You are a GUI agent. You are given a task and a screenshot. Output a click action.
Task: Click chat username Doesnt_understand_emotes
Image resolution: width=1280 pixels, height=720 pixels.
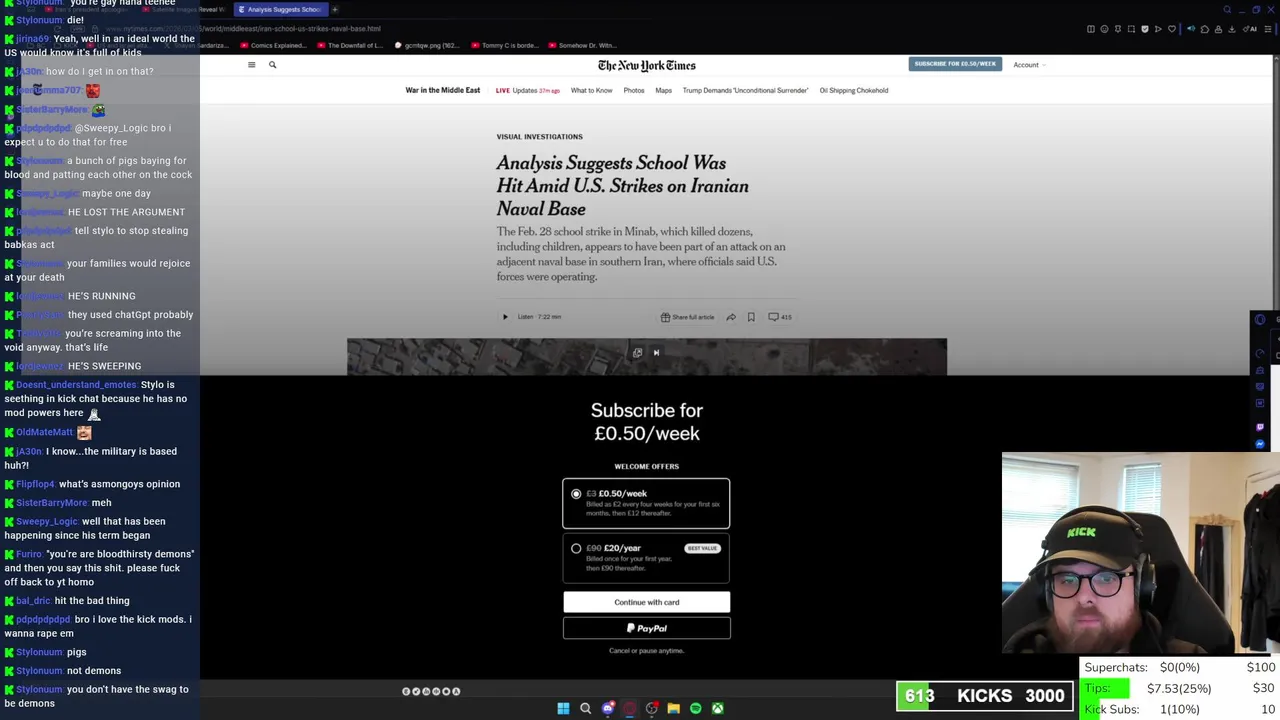[76, 385]
